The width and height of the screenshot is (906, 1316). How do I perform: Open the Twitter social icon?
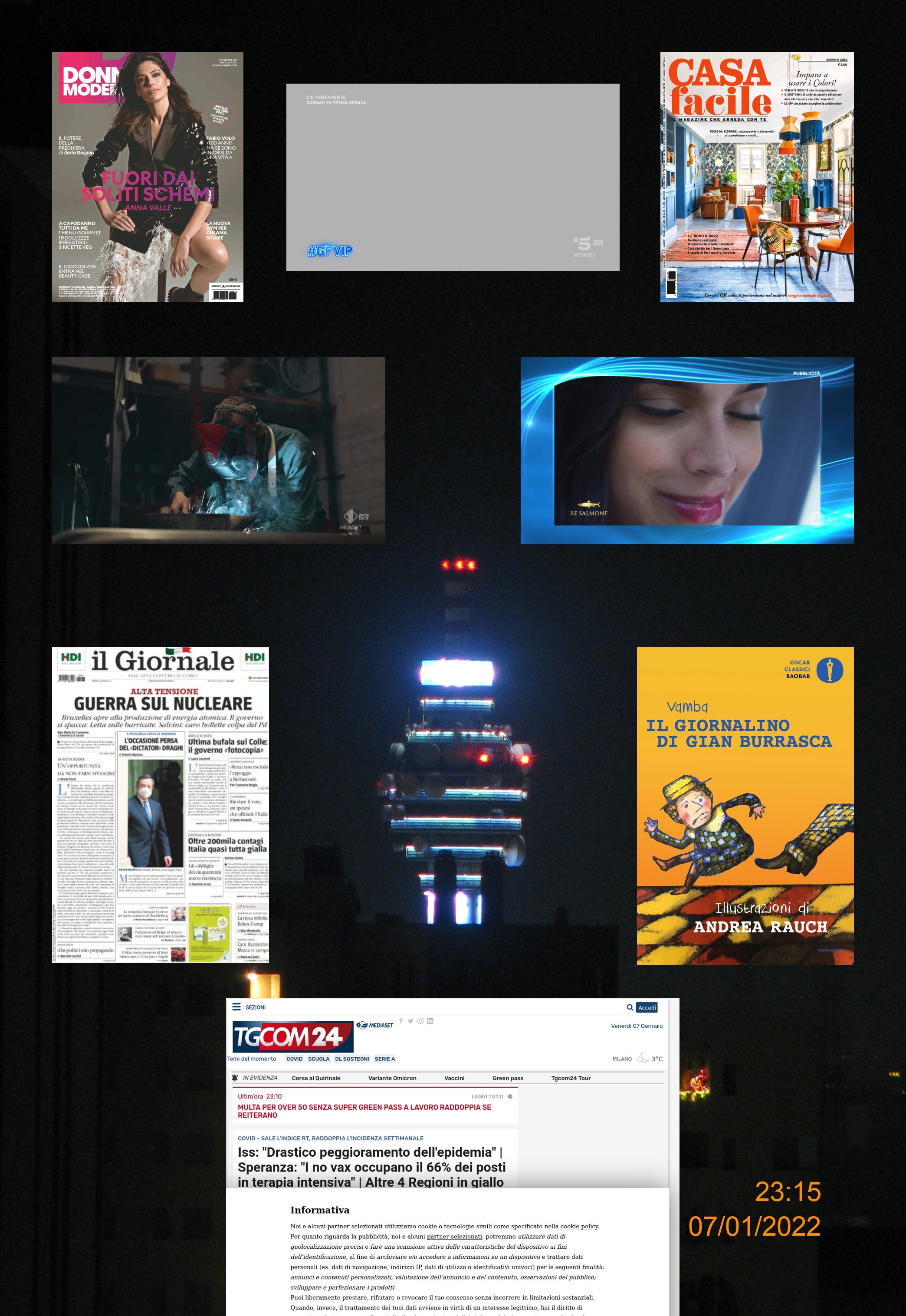point(410,1021)
